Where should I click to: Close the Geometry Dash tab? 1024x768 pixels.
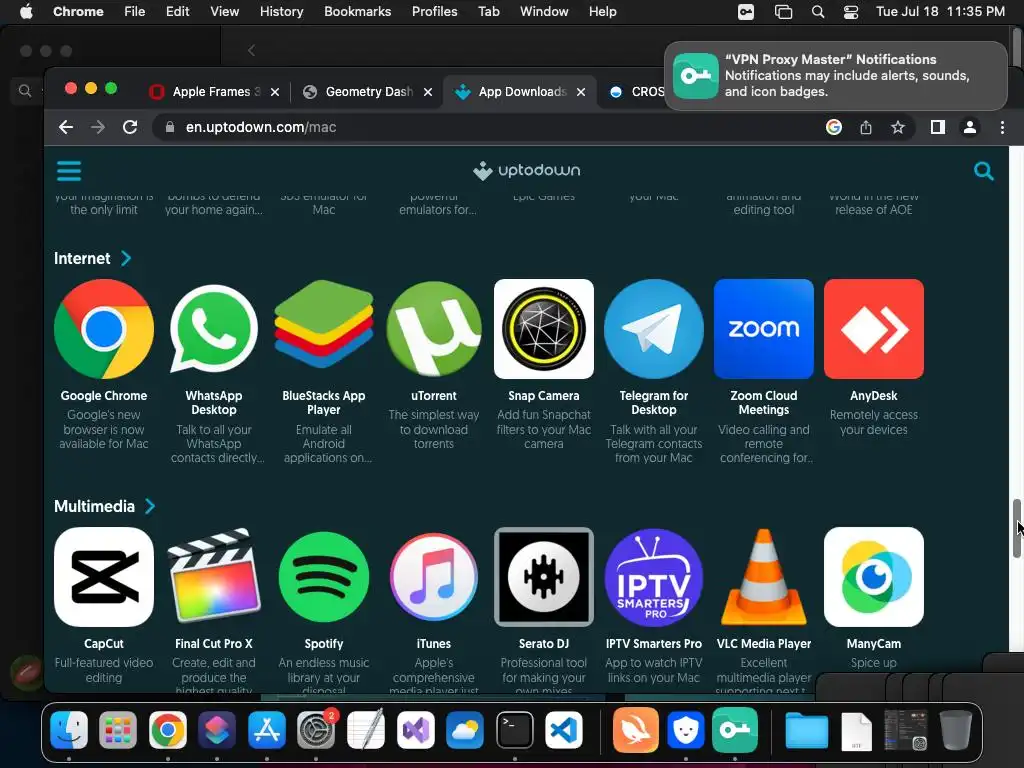pyautogui.click(x=428, y=92)
